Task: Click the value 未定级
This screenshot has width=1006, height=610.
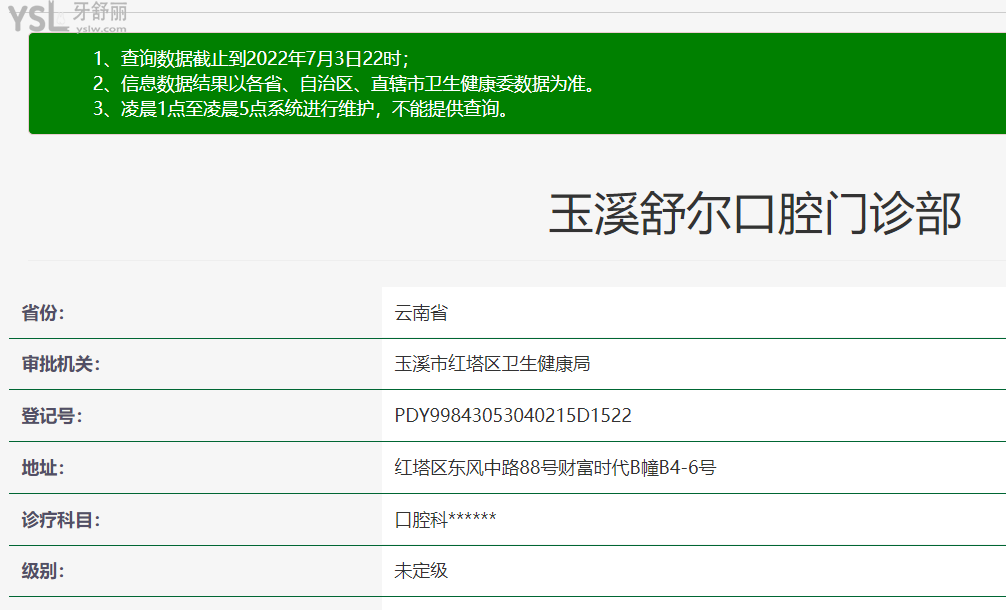Action: click(421, 571)
